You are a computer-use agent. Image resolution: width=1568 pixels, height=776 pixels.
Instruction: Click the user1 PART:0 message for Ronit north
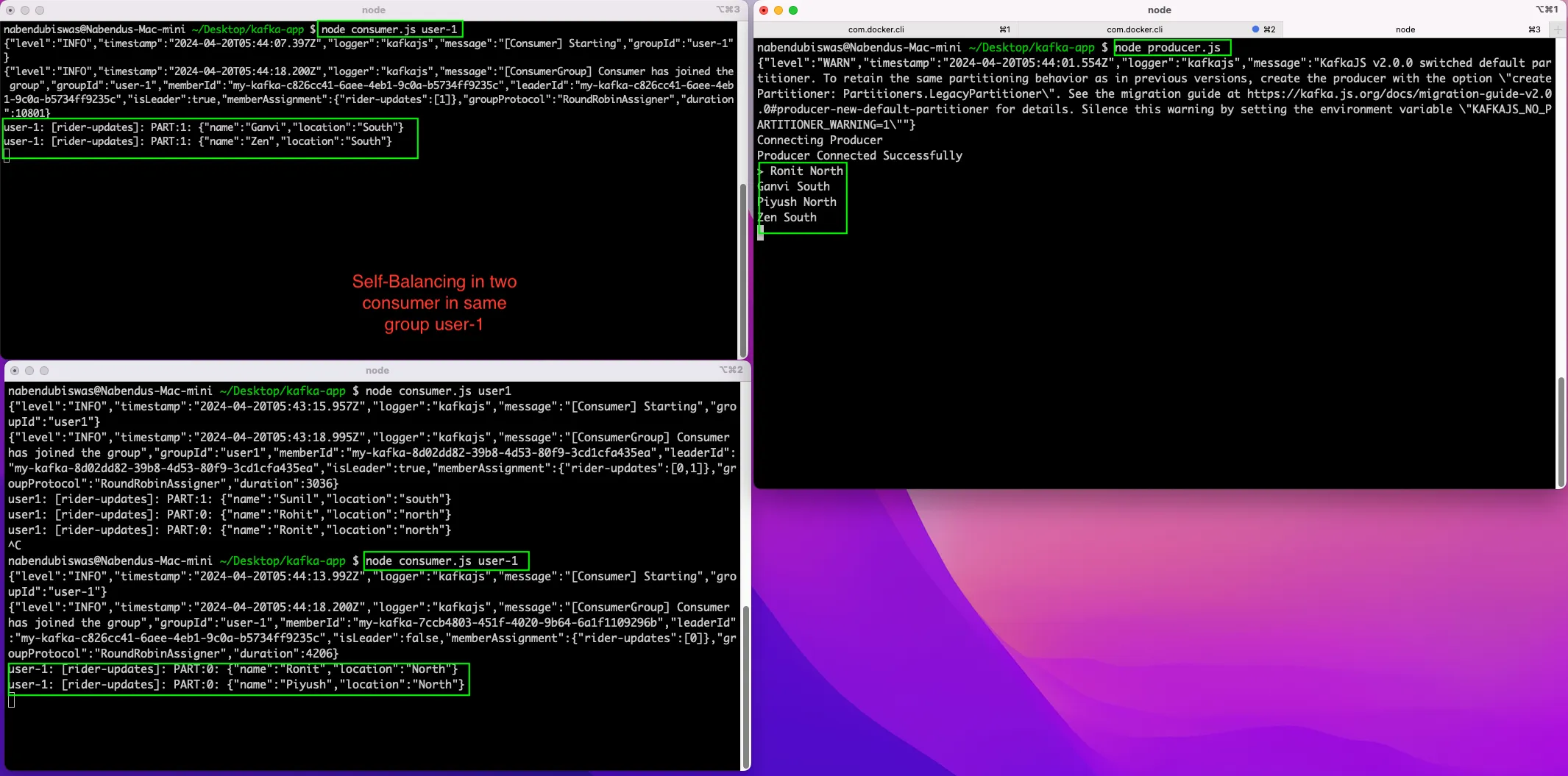point(230,530)
